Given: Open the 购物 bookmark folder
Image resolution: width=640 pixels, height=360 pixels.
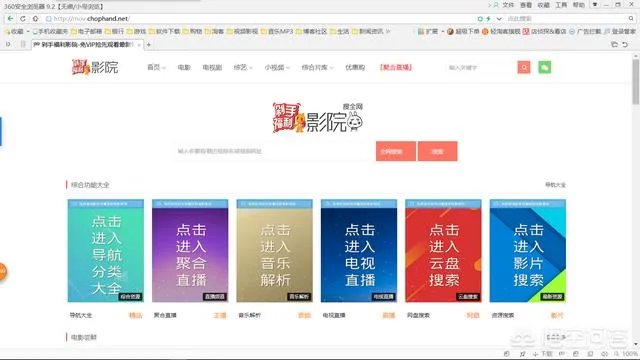Looking at the screenshot, I should [x=193, y=31].
